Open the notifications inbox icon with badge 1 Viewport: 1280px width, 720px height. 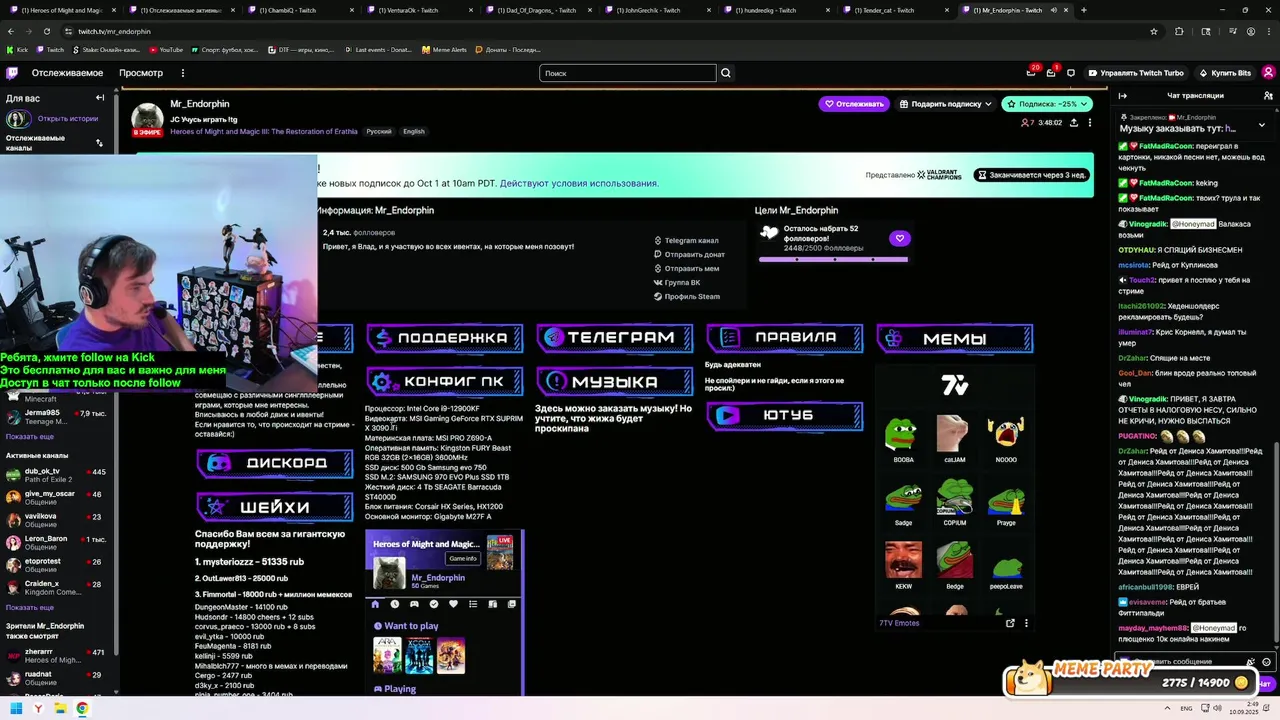1051,73
